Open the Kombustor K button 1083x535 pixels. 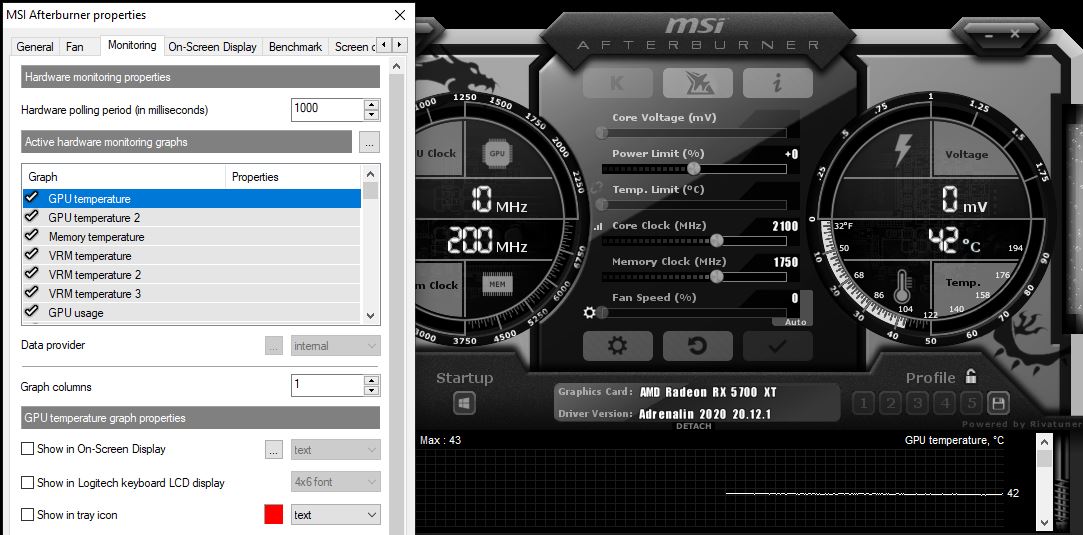[x=617, y=83]
